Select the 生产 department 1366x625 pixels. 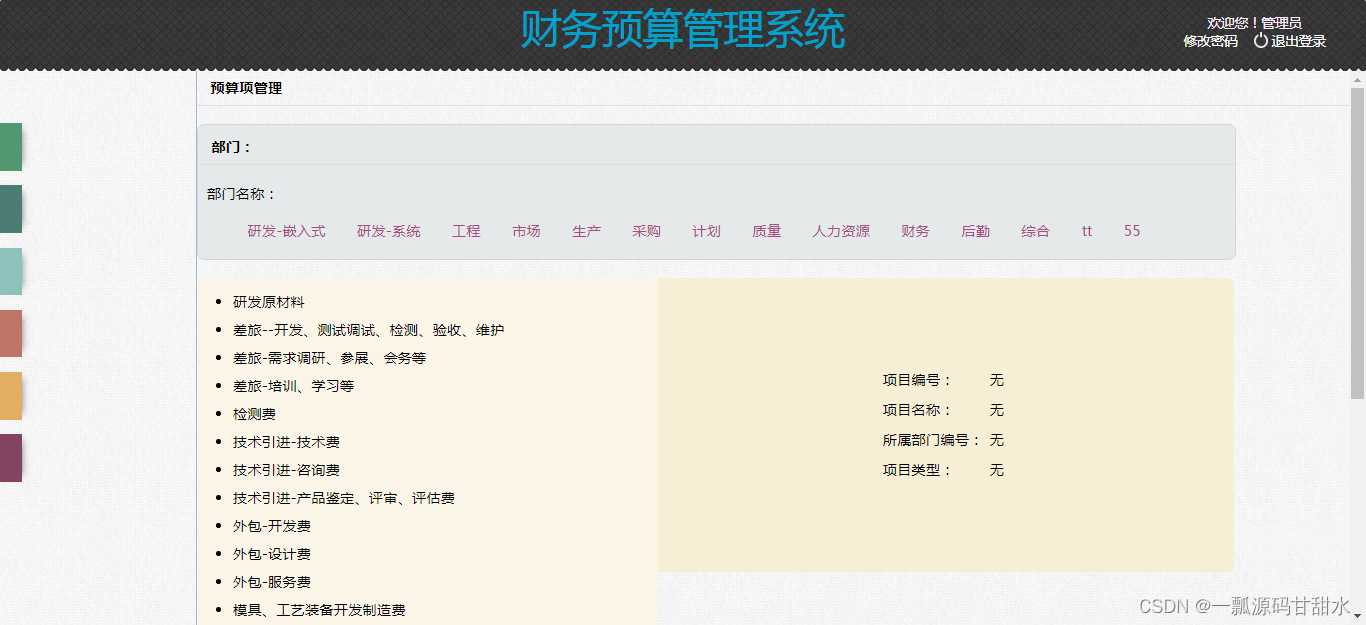586,231
